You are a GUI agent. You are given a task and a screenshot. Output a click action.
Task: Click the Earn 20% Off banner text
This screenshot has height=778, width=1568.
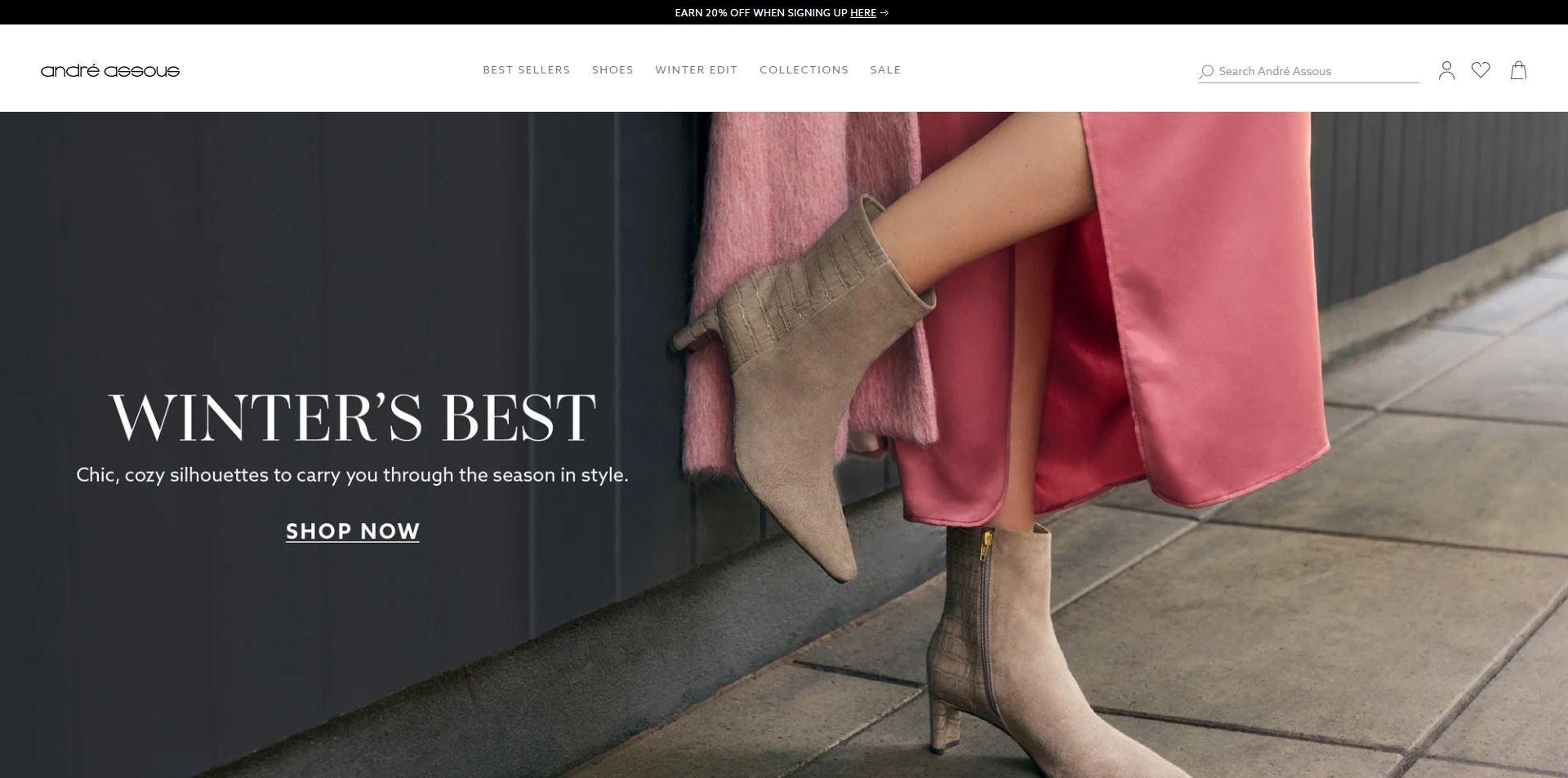pyautogui.click(x=761, y=13)
